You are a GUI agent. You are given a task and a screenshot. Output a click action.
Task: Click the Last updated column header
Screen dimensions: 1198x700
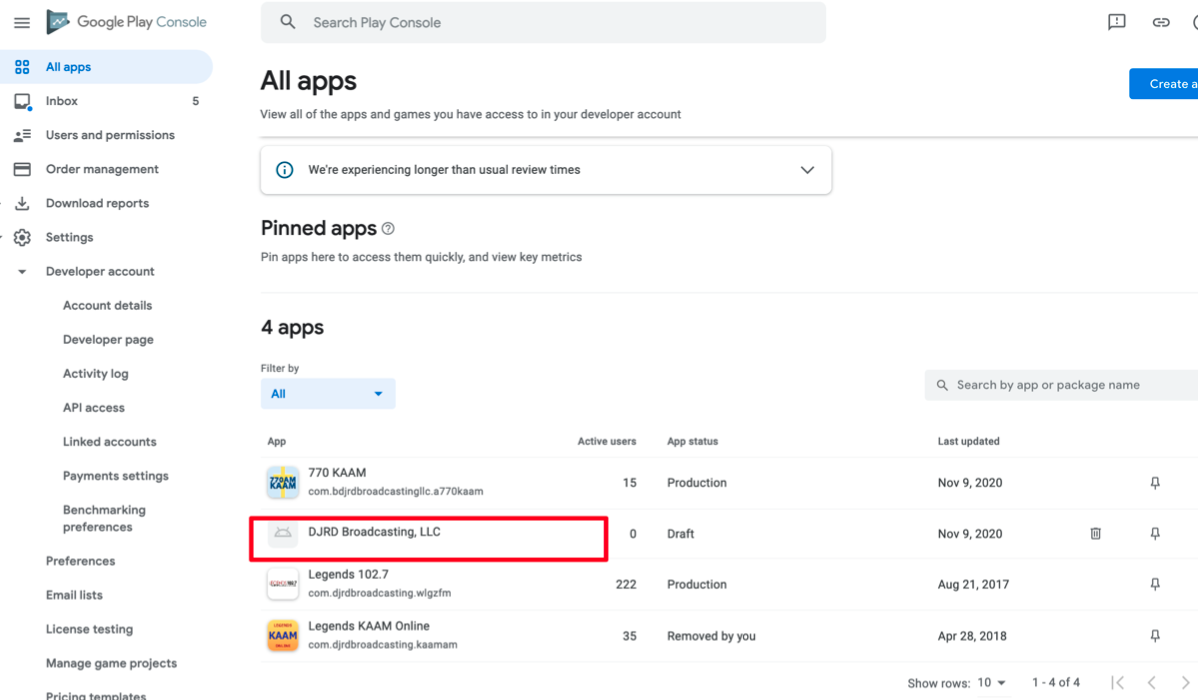[x=969, y=442]
